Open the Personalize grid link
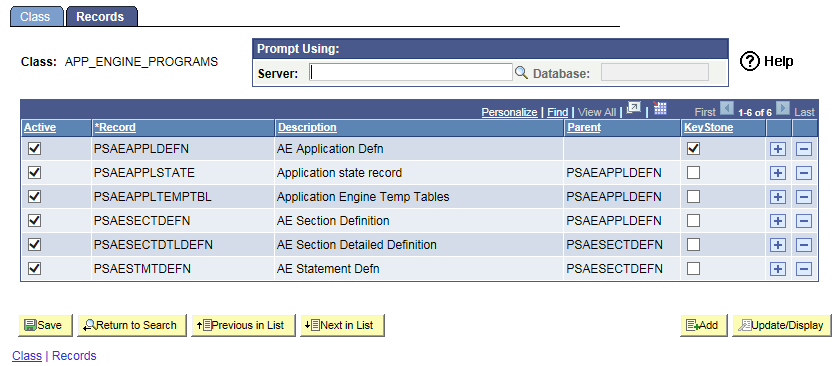 pos(509,112)
